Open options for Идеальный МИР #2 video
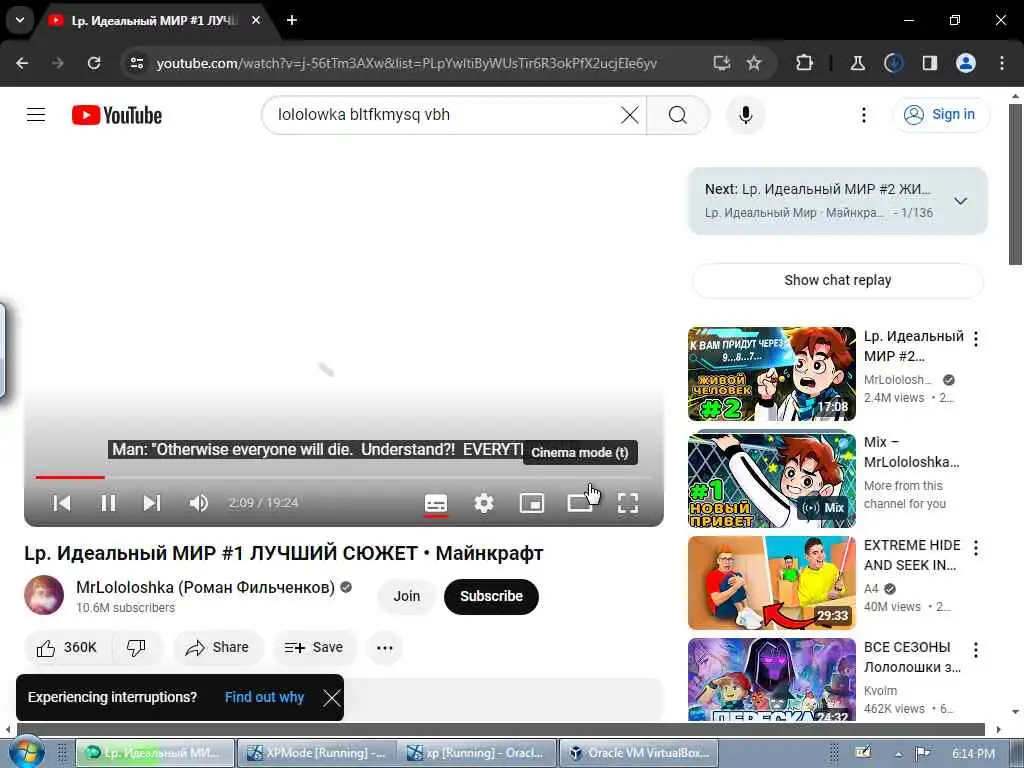Screen dimensions: 1024x768 pos(976,338)
